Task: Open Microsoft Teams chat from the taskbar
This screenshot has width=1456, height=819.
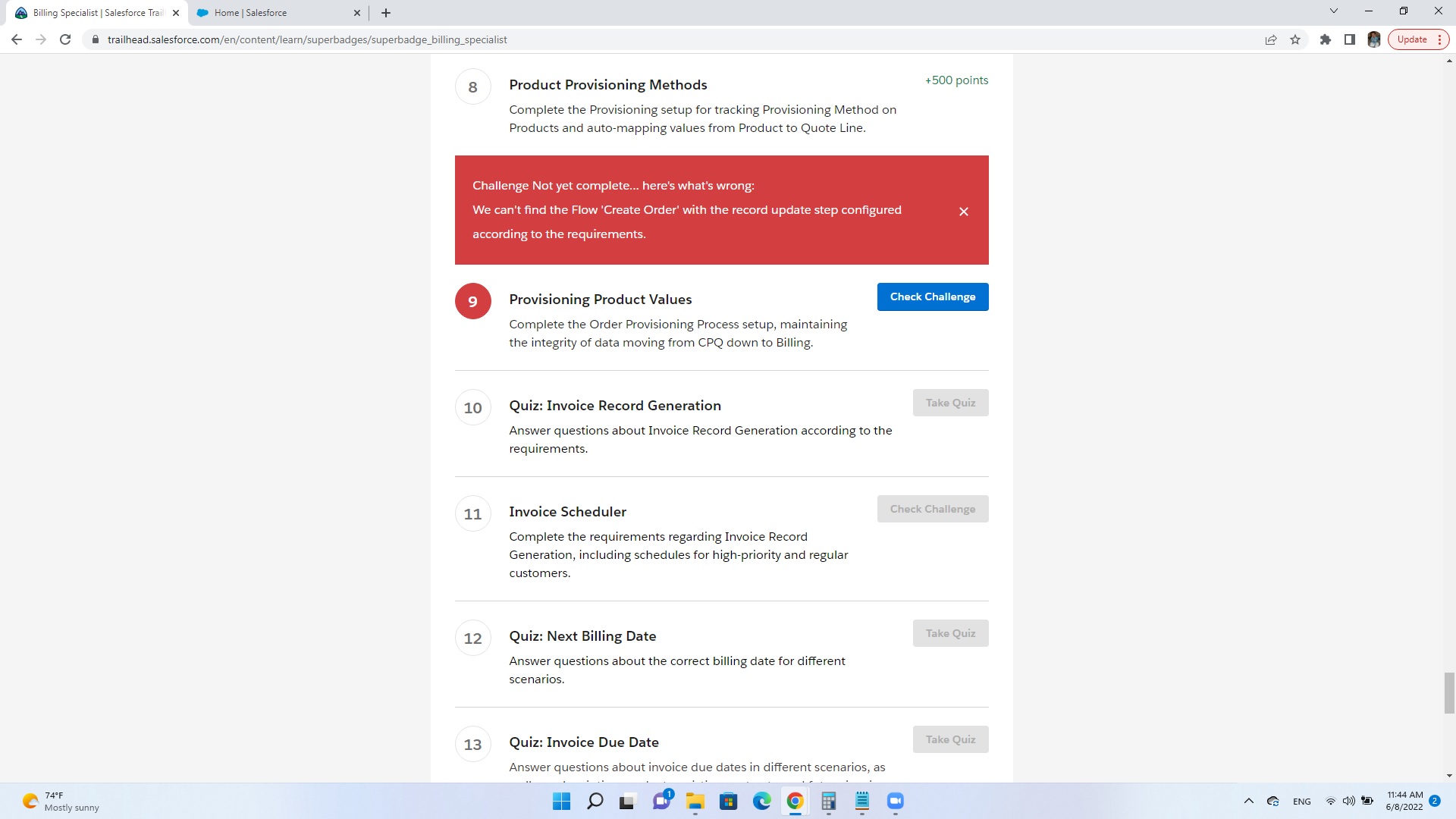Action: (661, 802)
